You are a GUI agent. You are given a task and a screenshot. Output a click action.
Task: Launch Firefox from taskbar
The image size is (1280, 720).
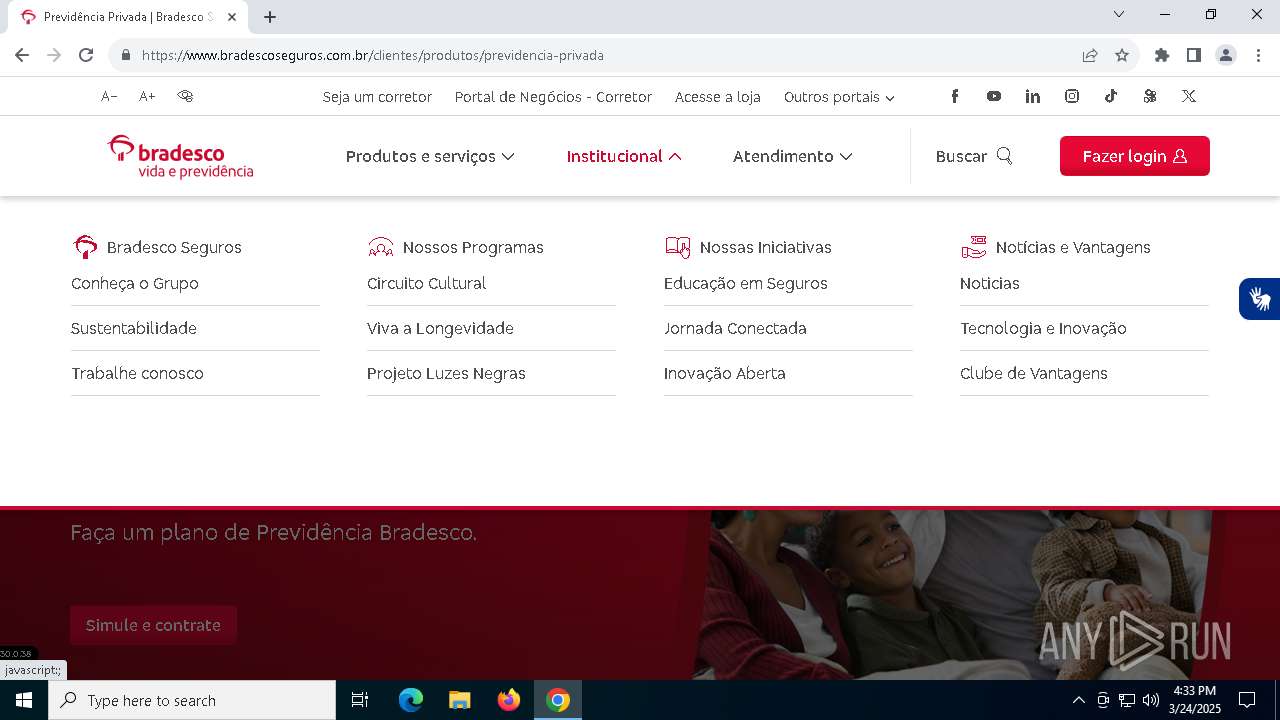(509, 700)
